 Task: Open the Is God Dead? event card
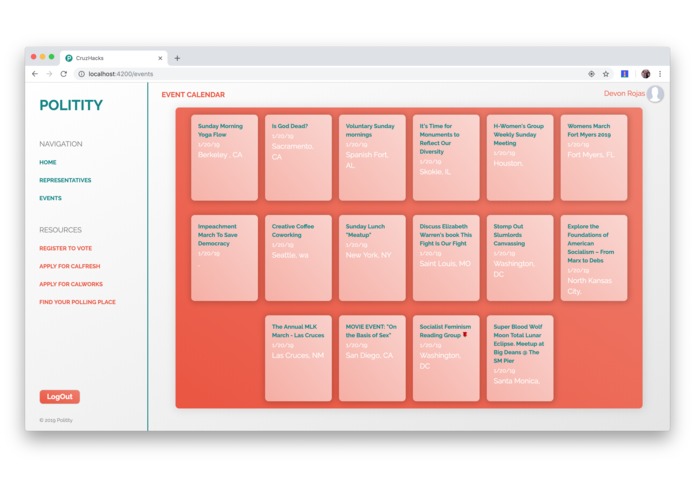[x=298, y=158]
